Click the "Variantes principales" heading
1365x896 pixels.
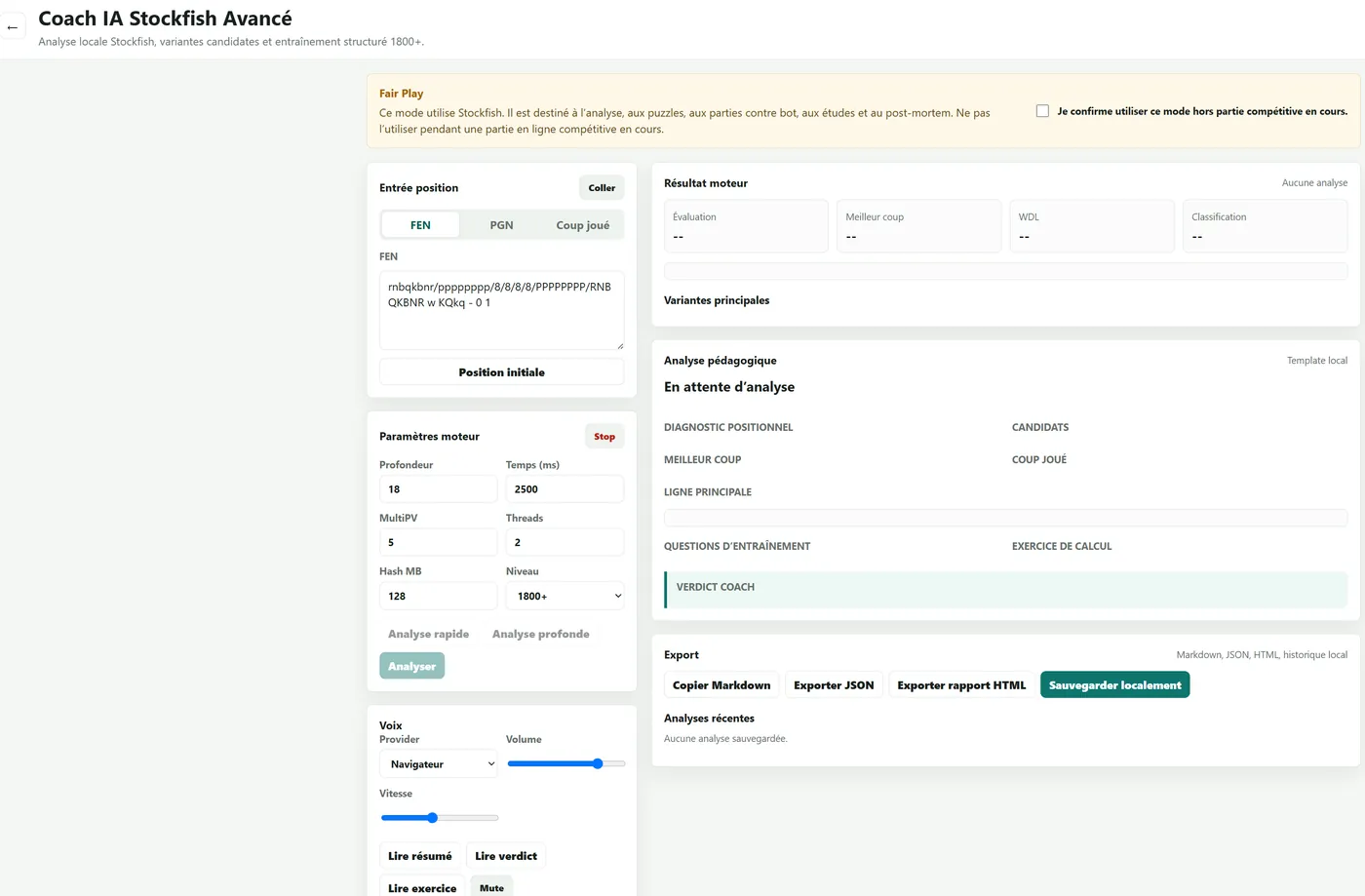tap(717, 300)
